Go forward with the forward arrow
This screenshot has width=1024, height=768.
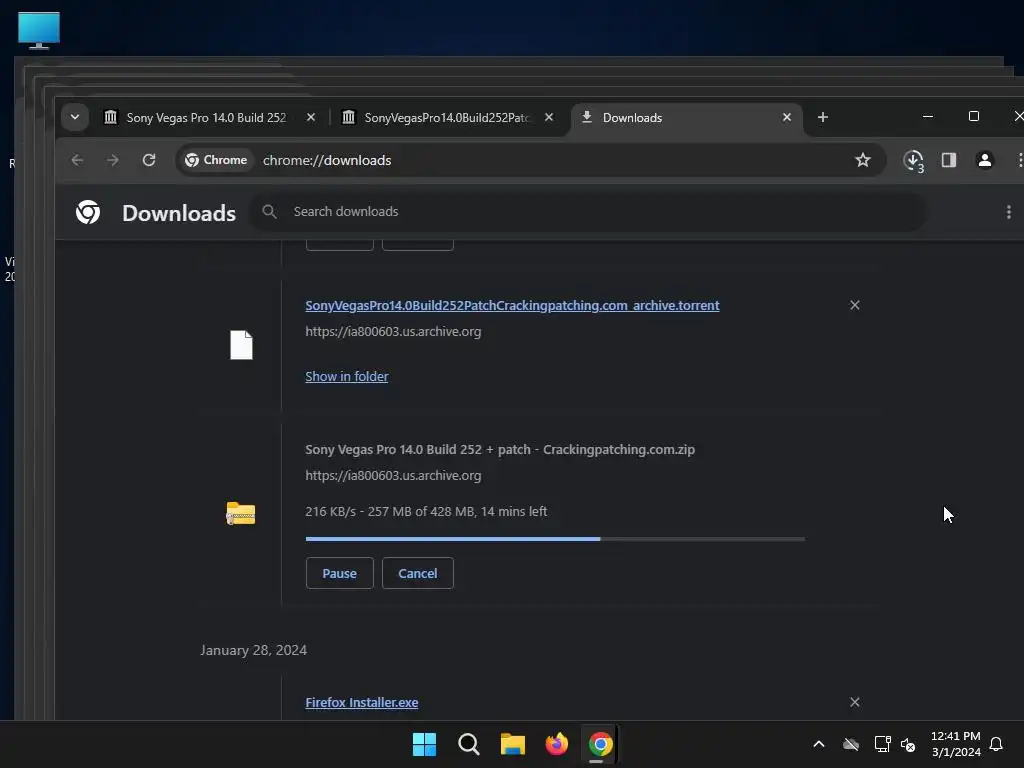(112, 160)
